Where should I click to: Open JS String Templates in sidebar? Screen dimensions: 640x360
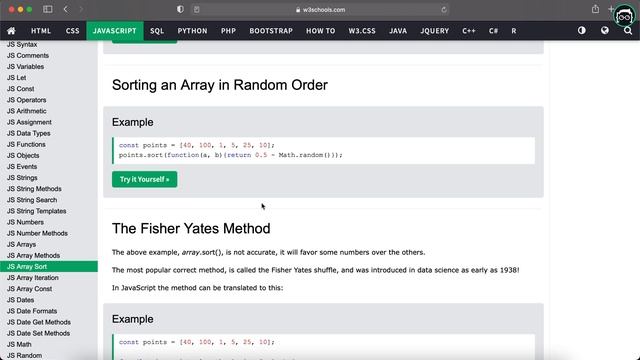click(36, 211)
